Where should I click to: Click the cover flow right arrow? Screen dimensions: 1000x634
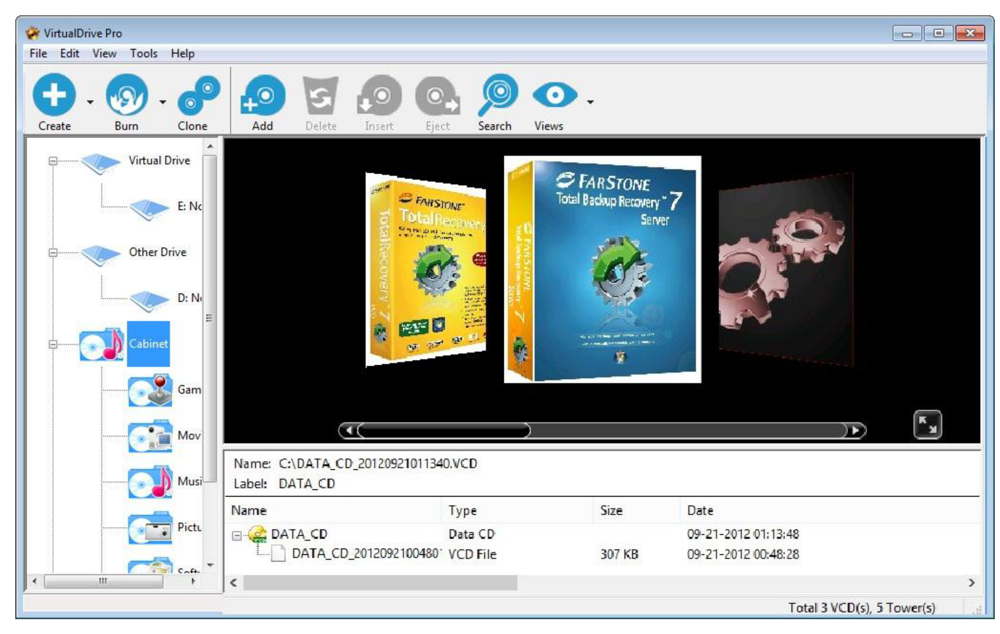pyautogui.click(x=857, y=431)
